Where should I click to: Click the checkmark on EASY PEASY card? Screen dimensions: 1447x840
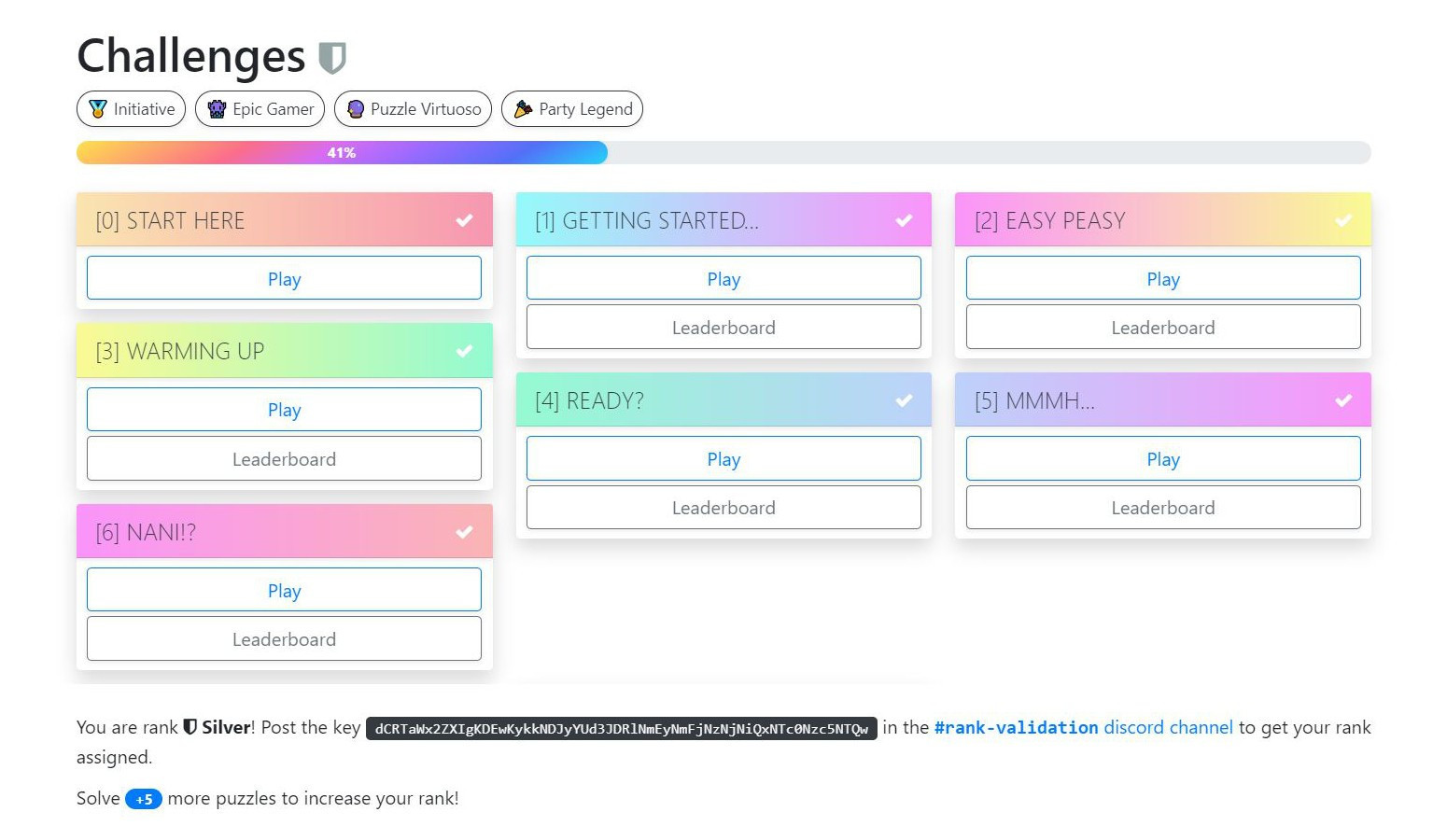(x=1342, y=220)
